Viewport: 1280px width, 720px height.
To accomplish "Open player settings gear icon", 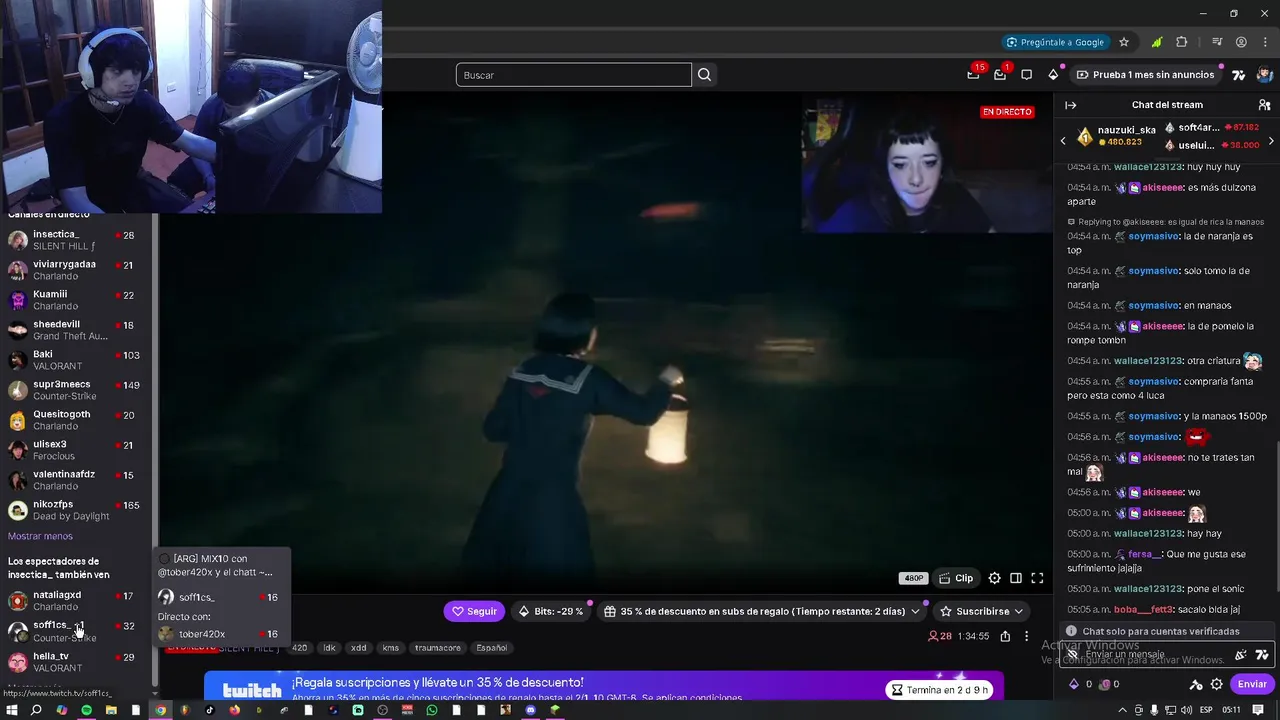I will pyautogui.click(x=994, y=578).
